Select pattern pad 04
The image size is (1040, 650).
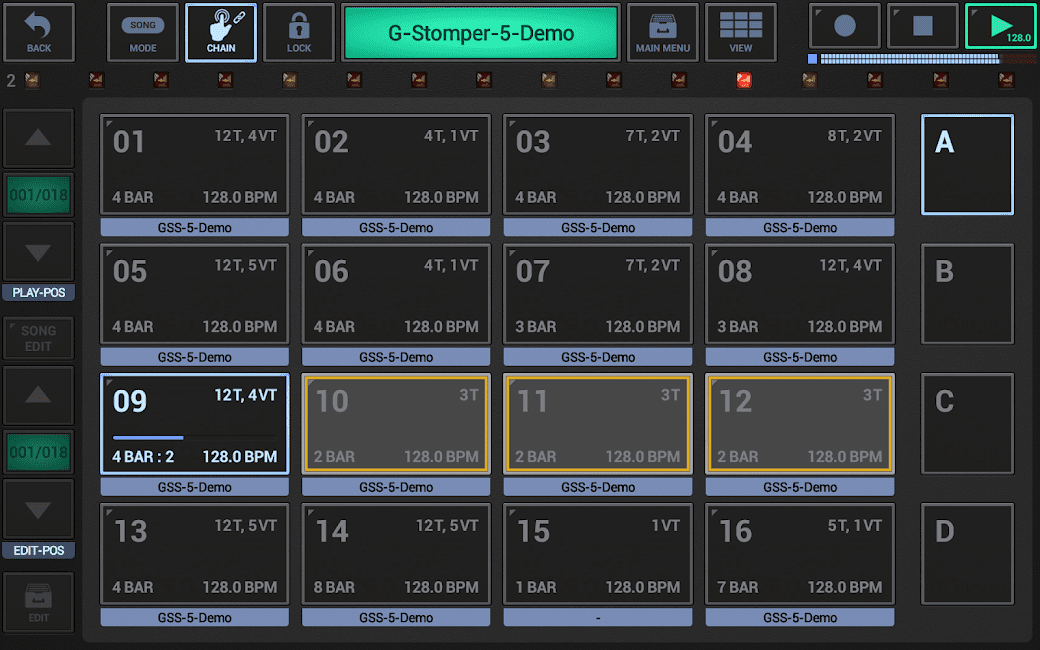[x=799, y=164]
